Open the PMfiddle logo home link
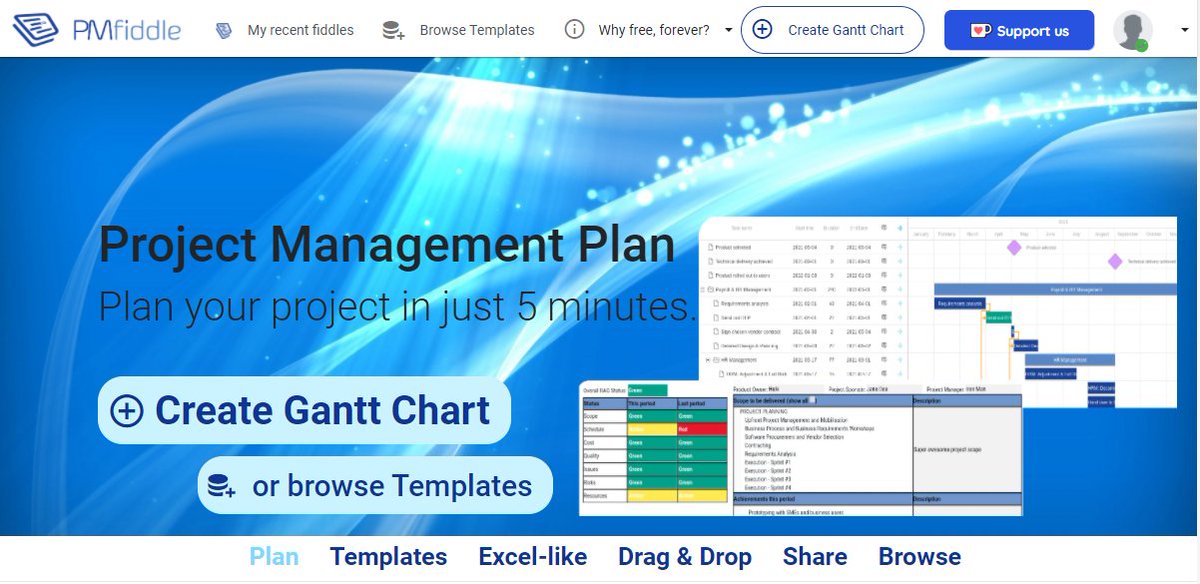 tap(98, 30)
